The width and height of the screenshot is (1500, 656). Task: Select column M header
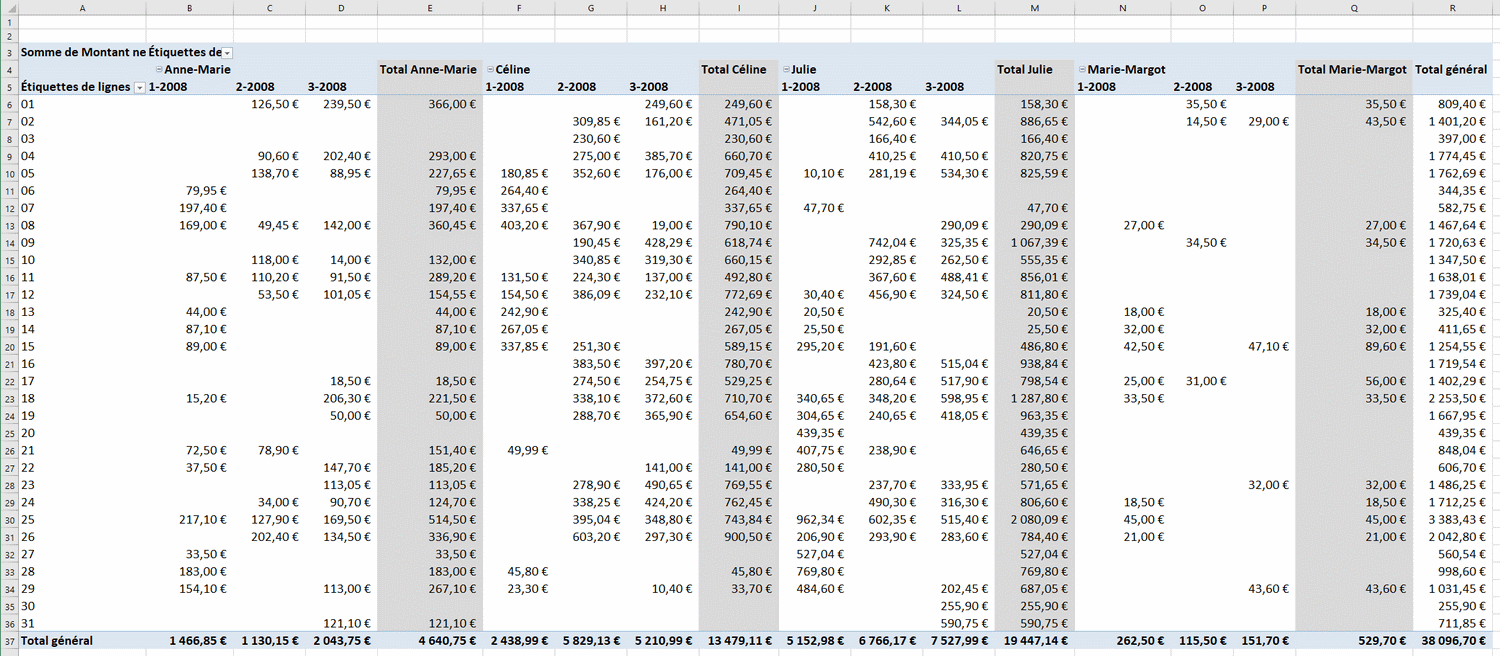click(x=1034, y=8)
